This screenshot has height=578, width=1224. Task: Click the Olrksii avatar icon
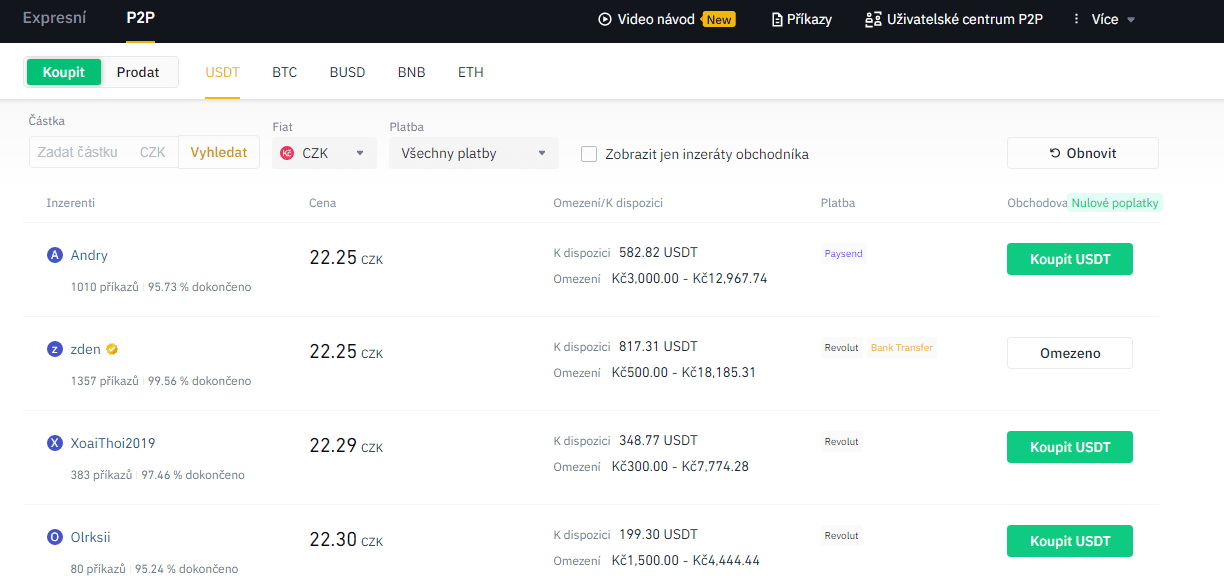[55, 537]
